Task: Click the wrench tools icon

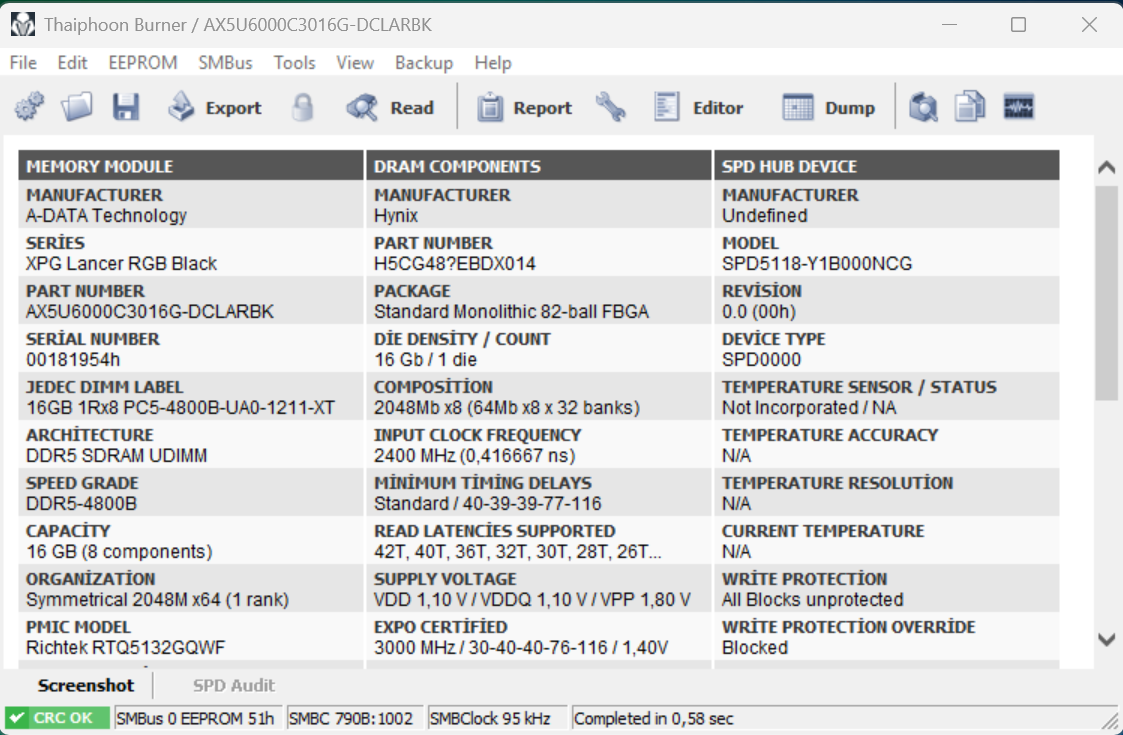Action: [x=610, y=107]
